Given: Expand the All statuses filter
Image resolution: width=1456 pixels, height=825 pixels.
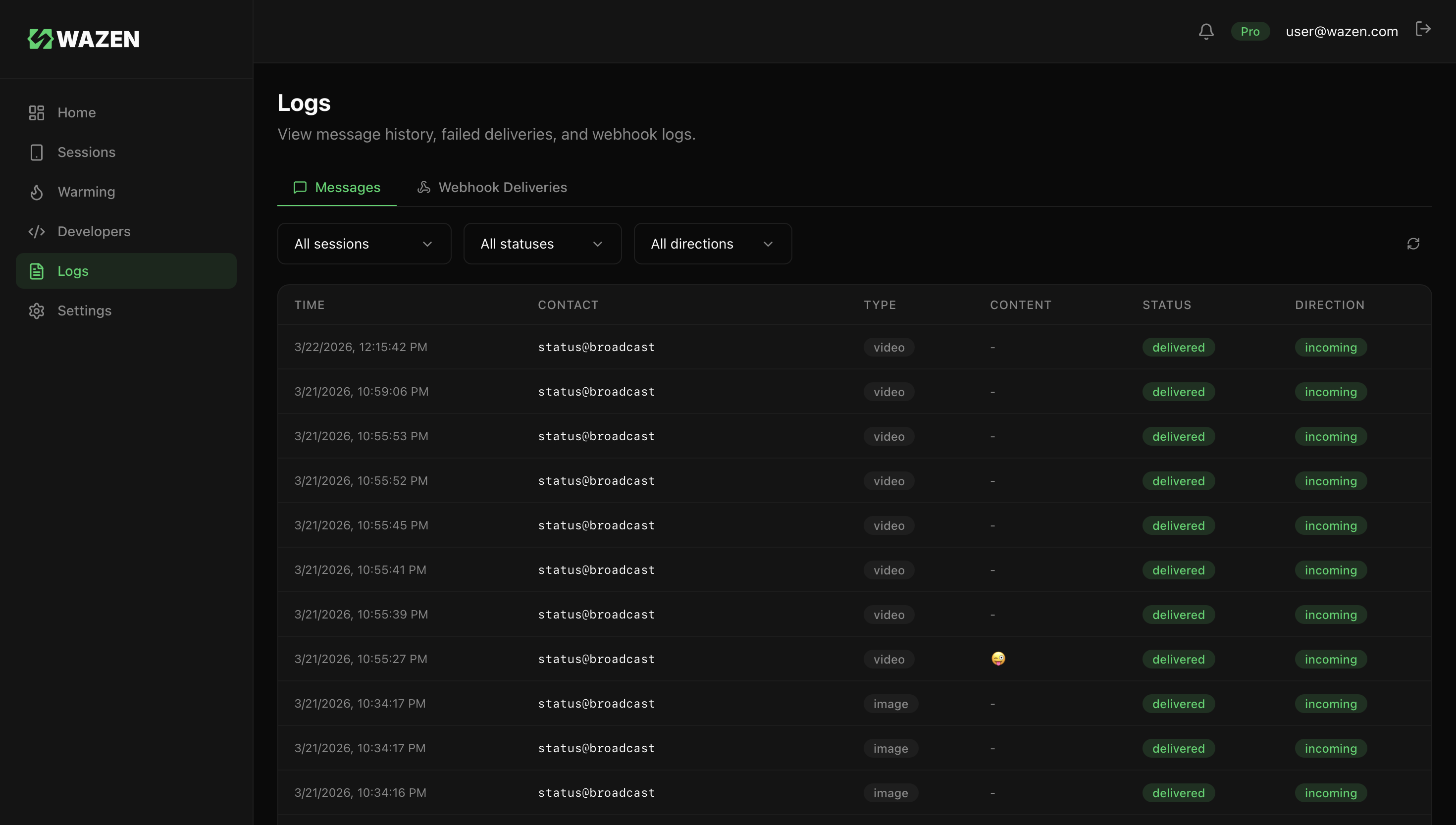Looking at the screenshot, I should (x=542, y=244).
